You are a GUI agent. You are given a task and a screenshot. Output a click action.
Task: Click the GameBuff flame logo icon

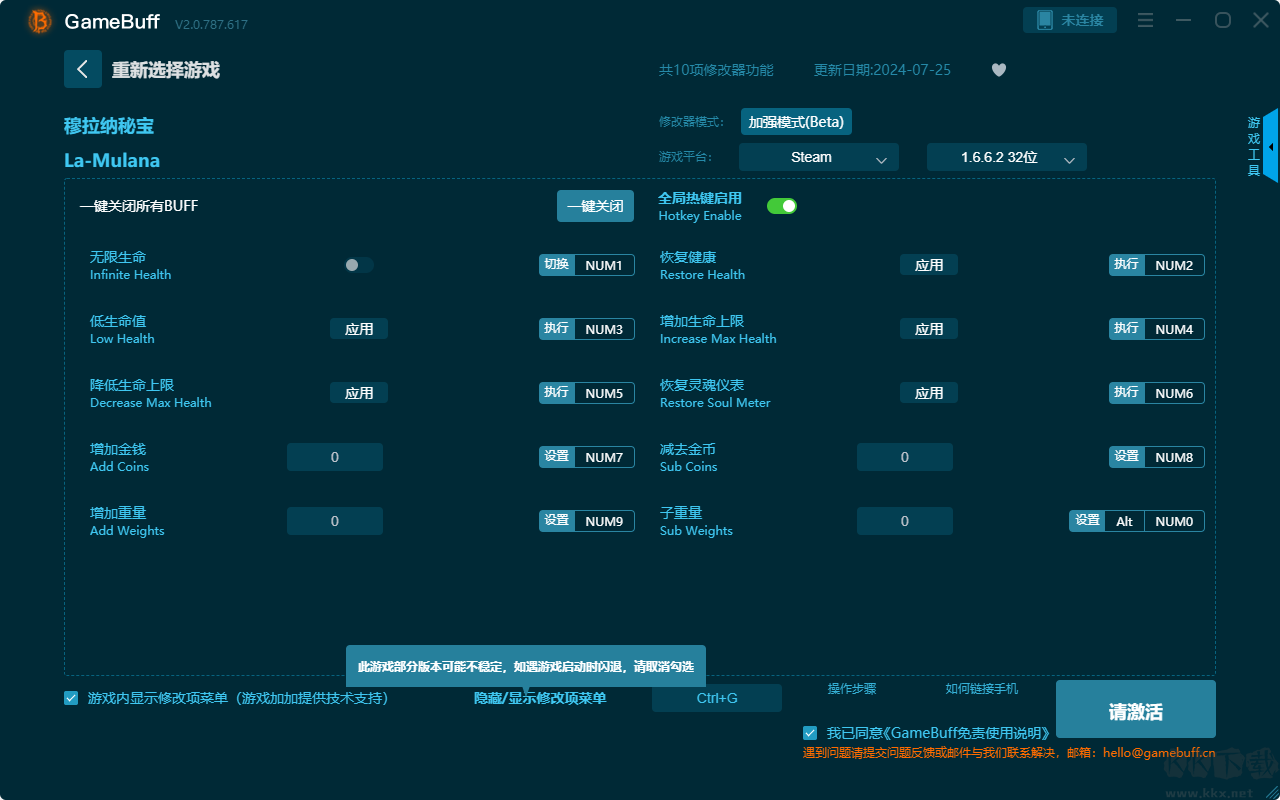pyautogui.click(x=40, y=21)
